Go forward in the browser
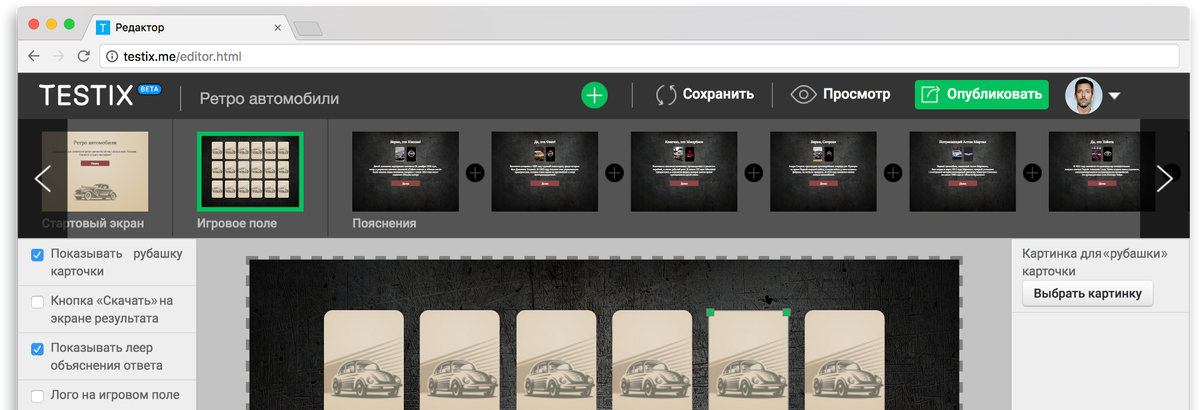Viewport: 1200px width, 410px height. (x=59, y=56)
